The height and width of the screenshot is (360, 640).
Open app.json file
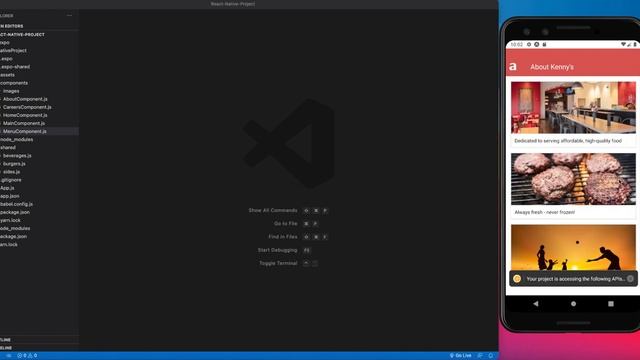pos(9,196)
